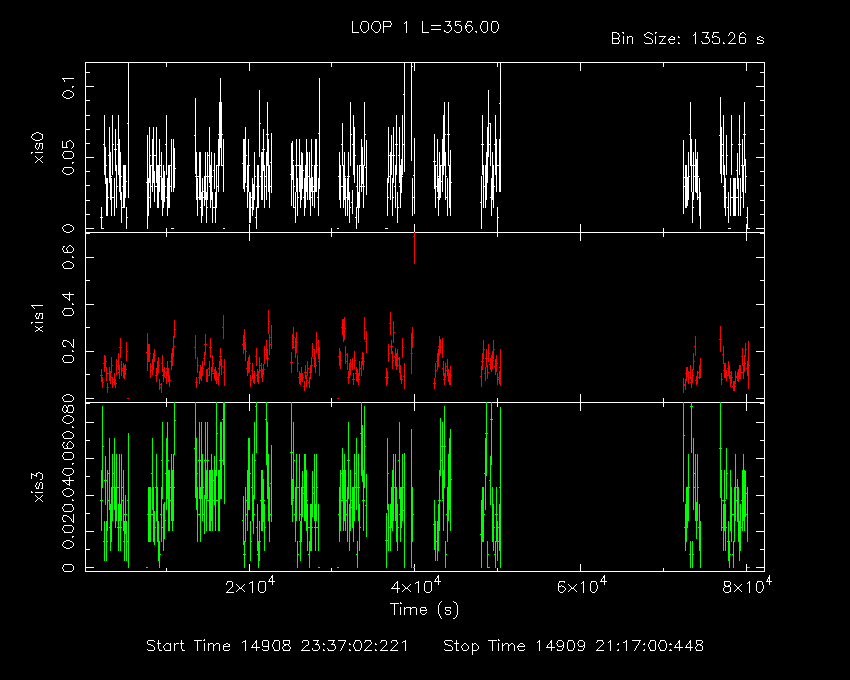Select the '4×10^4' time tick label
Viewport: 850px width, 680px height.
(x=416, y=586)
